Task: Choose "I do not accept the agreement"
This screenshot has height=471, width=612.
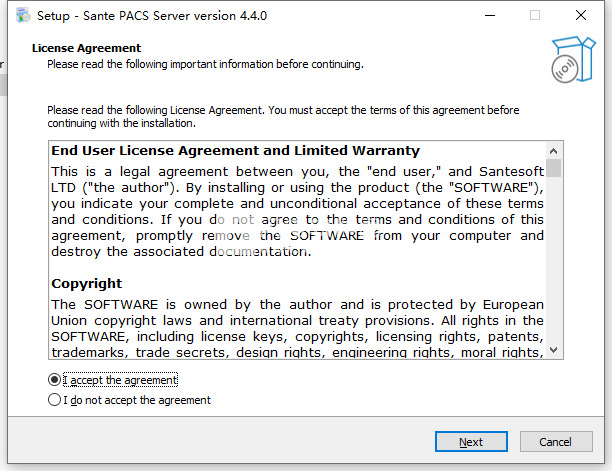Action: point(54,400)
